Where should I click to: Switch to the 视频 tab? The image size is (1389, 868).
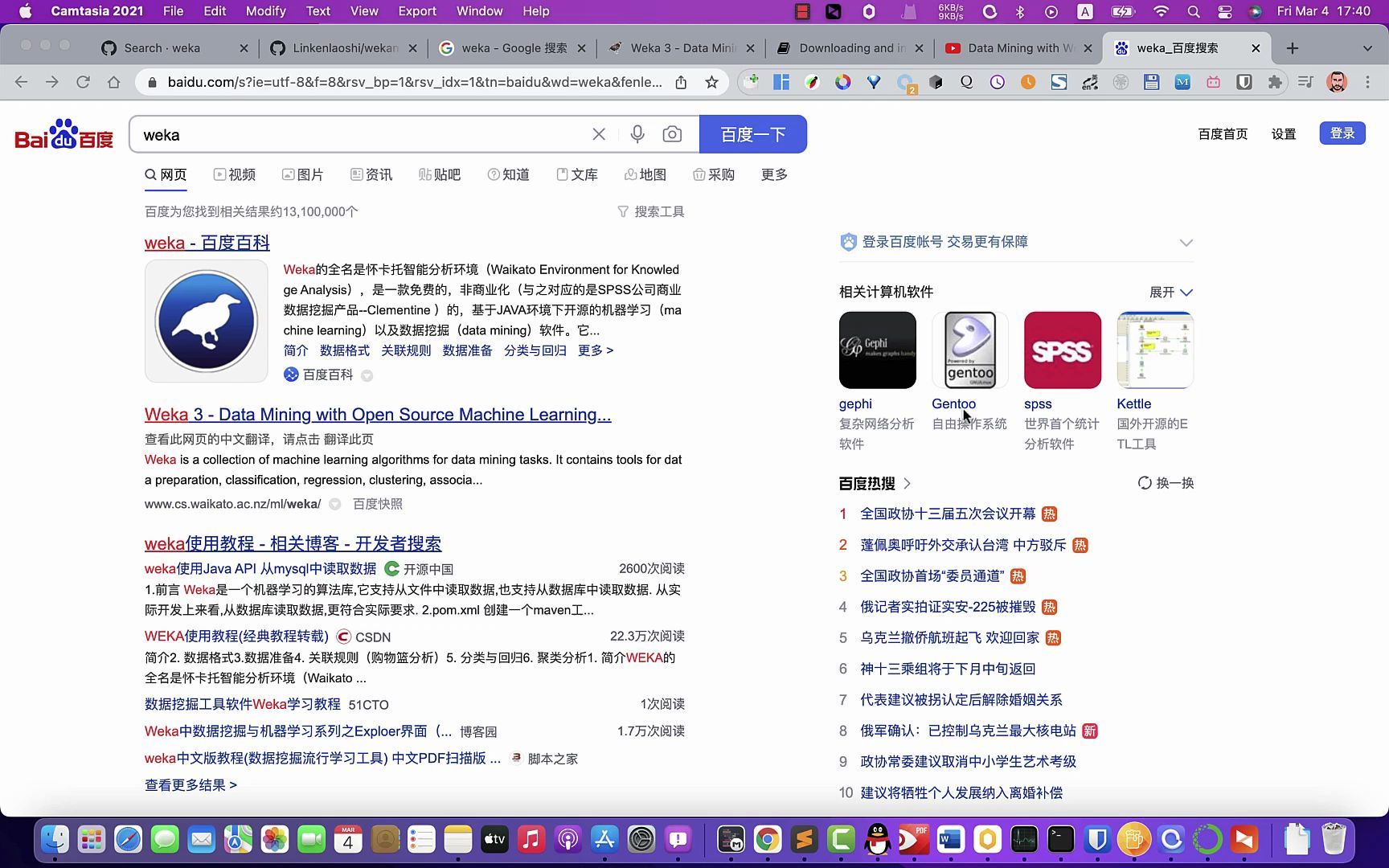tap(235, 174)
